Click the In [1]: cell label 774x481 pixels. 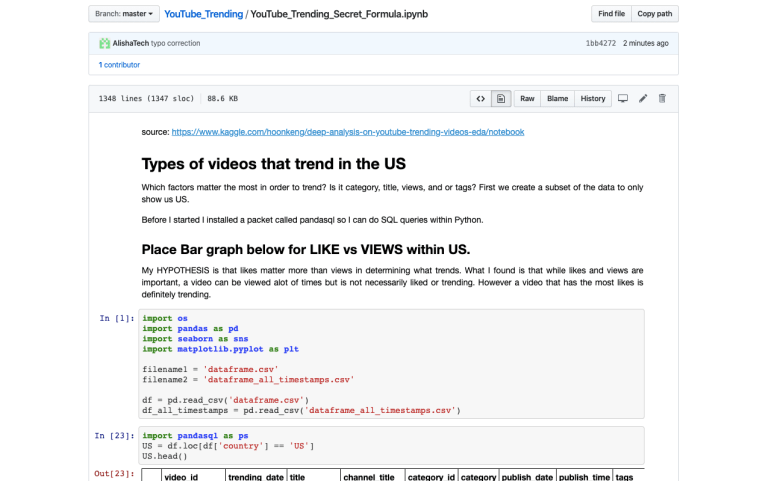click(117, 319)
